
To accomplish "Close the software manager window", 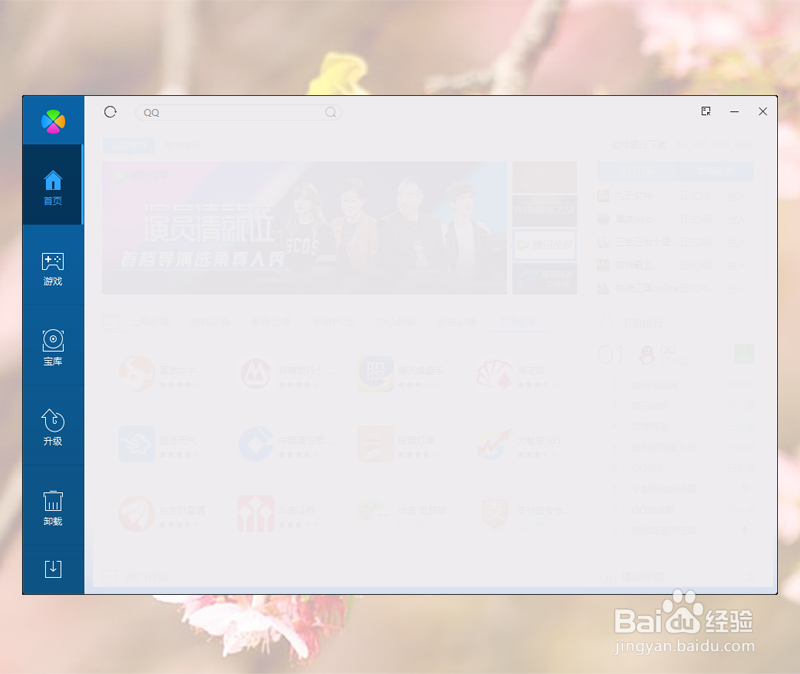I will pyautogui.click(x=763, y=111).
